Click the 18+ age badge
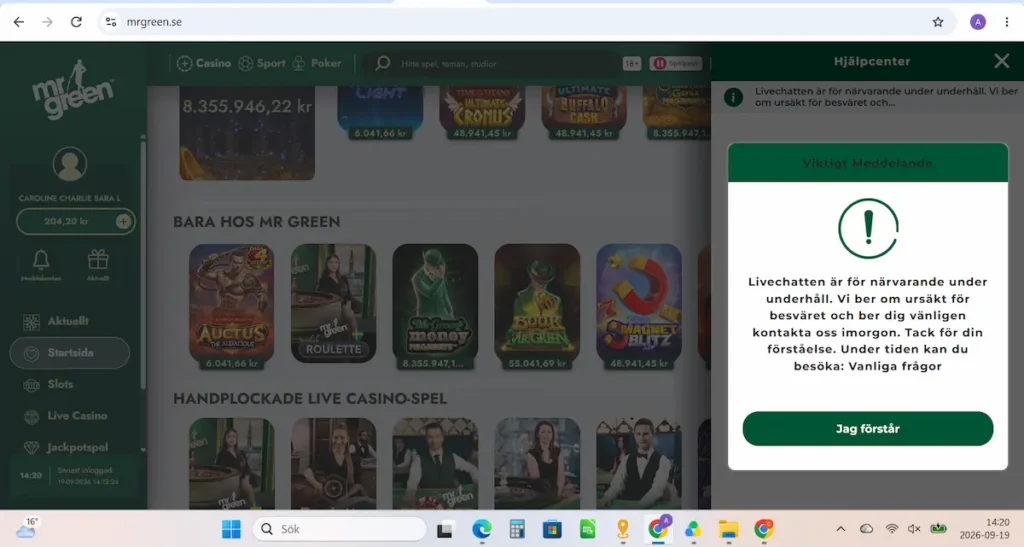The image size is (1024, 547). coord(632,63)
